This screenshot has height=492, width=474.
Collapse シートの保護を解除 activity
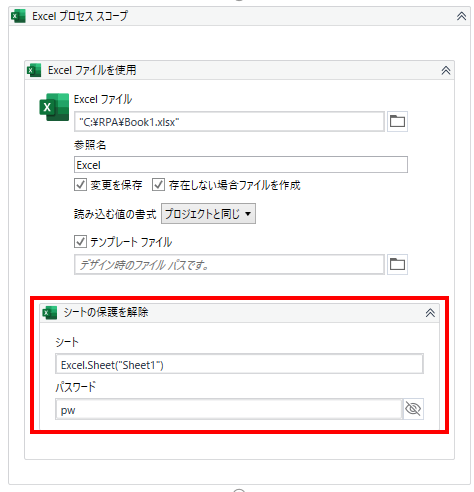[x=430, y=313]
